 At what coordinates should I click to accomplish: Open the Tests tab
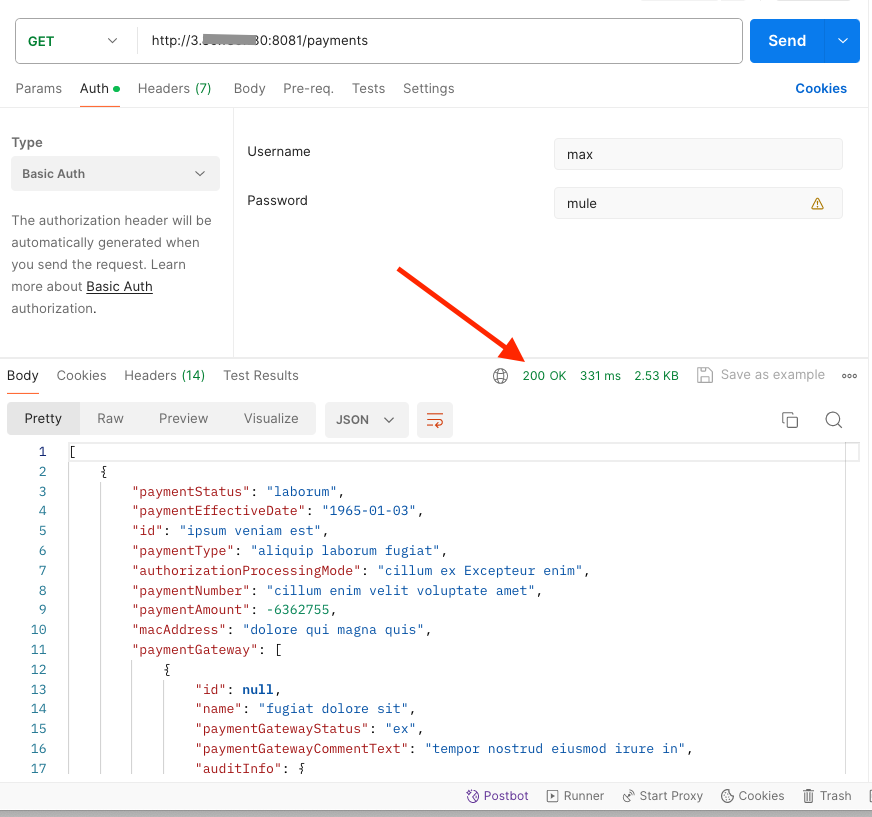click(x=368, y=88)
